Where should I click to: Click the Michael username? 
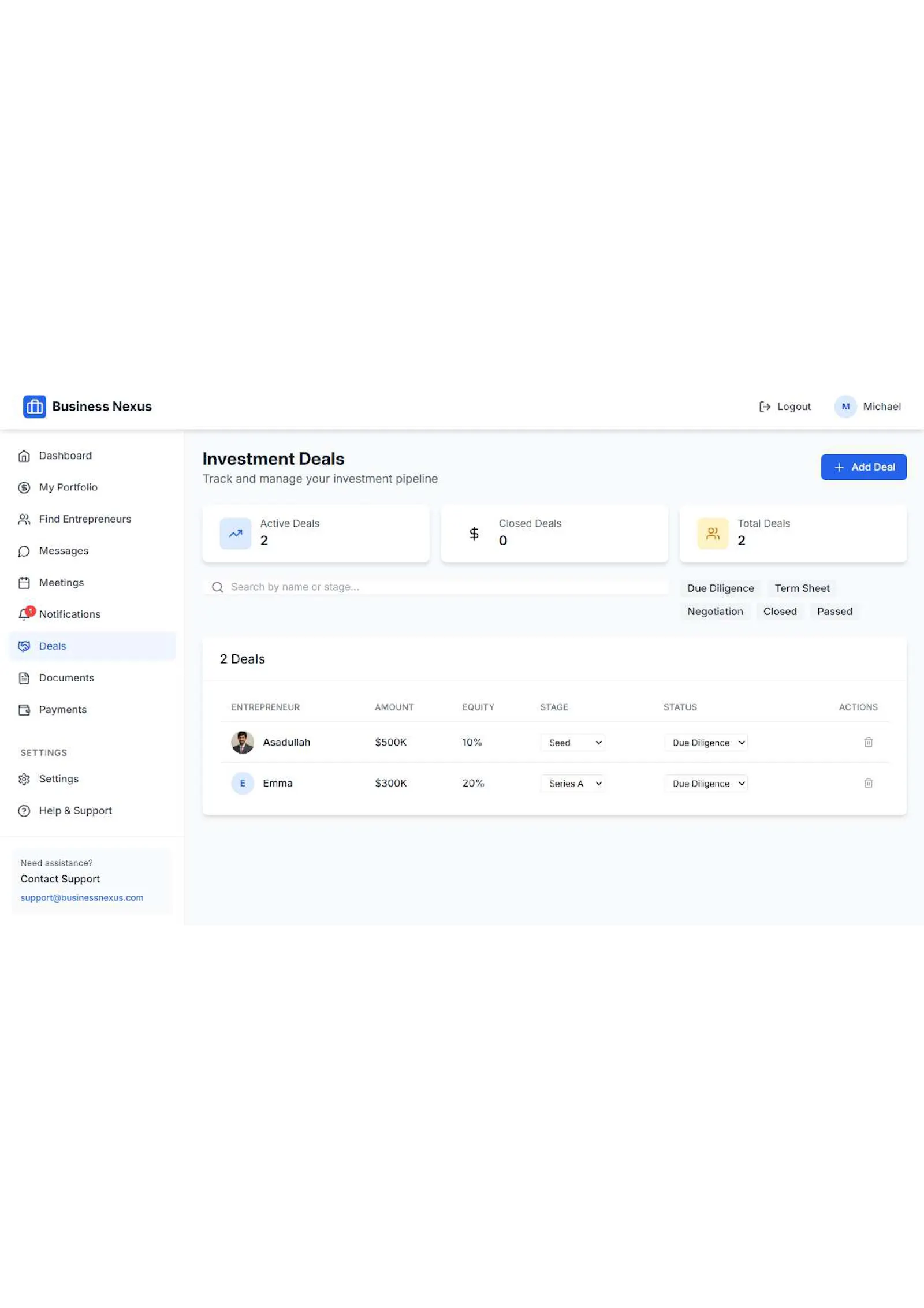[882, 407]
